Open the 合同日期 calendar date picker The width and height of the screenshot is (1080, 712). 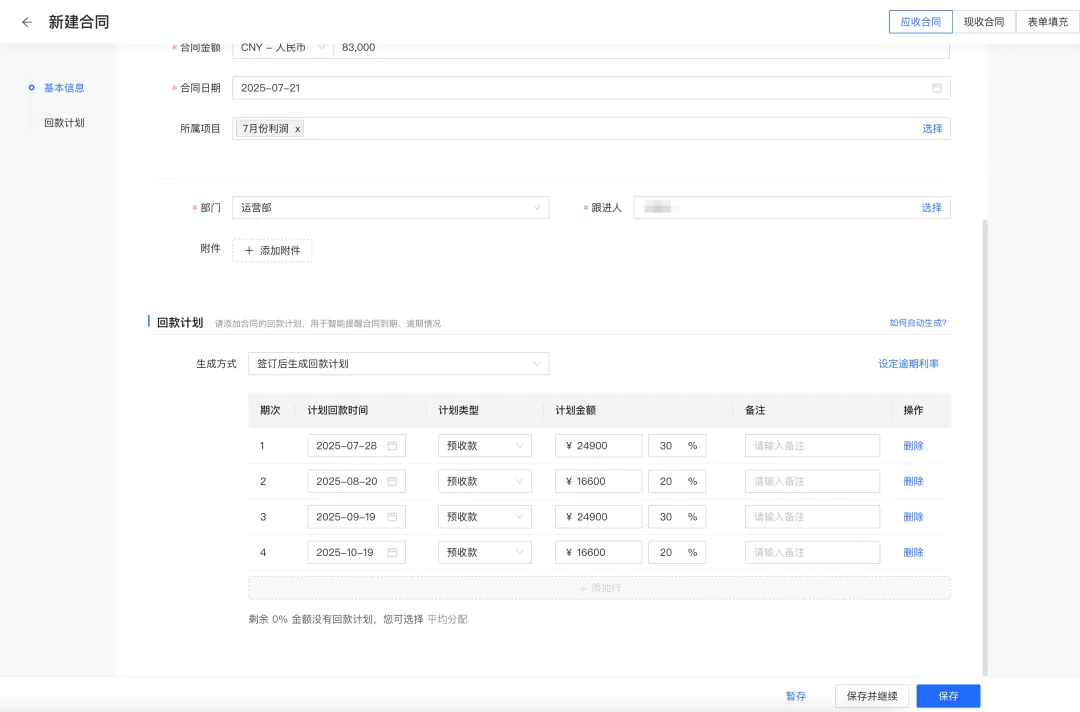(x=936, y=88)
